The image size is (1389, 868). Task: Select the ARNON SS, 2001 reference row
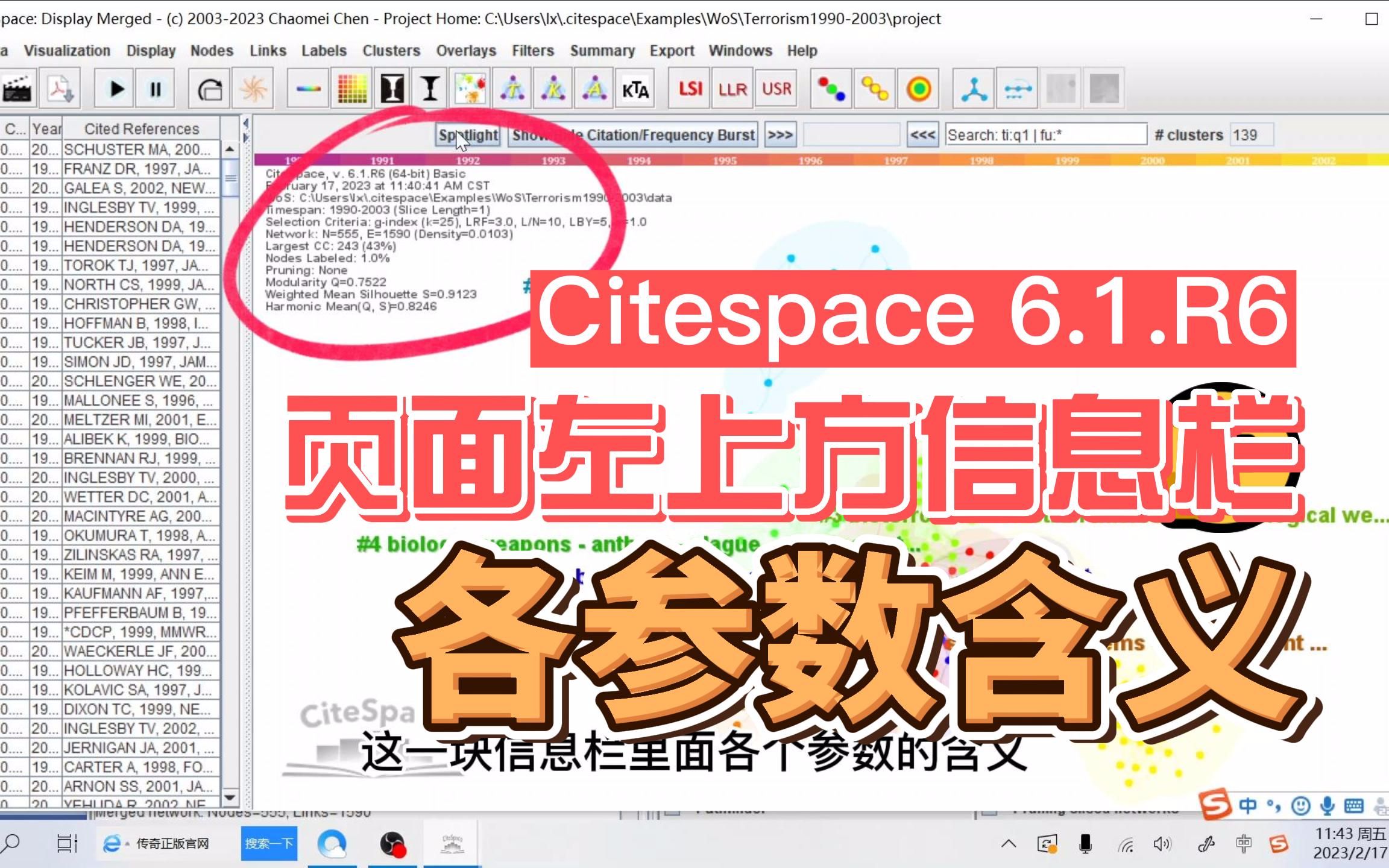(110, 786)
